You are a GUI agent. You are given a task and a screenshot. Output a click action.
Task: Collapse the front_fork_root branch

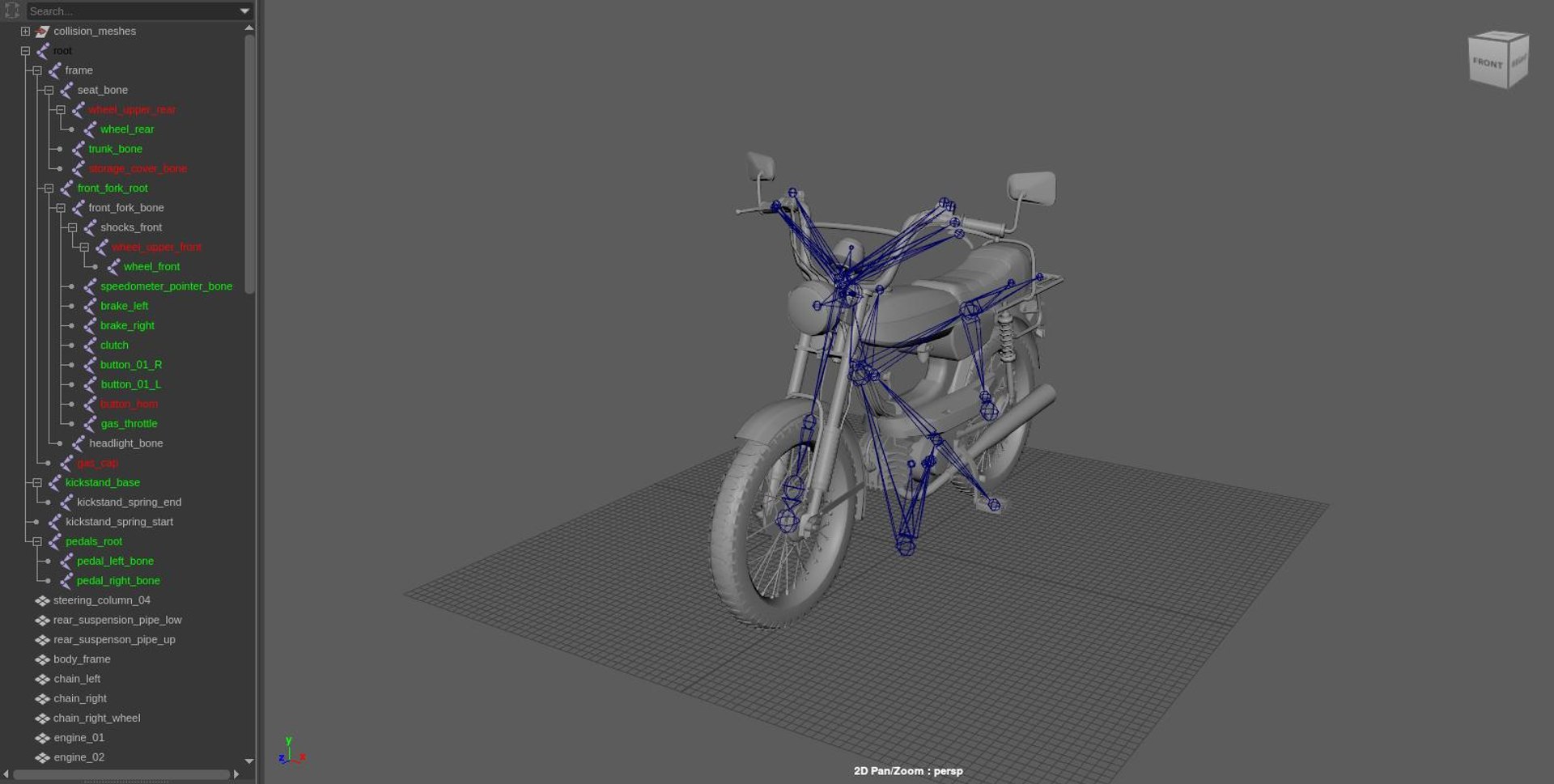pyautogui.click(x=49, y=189)
